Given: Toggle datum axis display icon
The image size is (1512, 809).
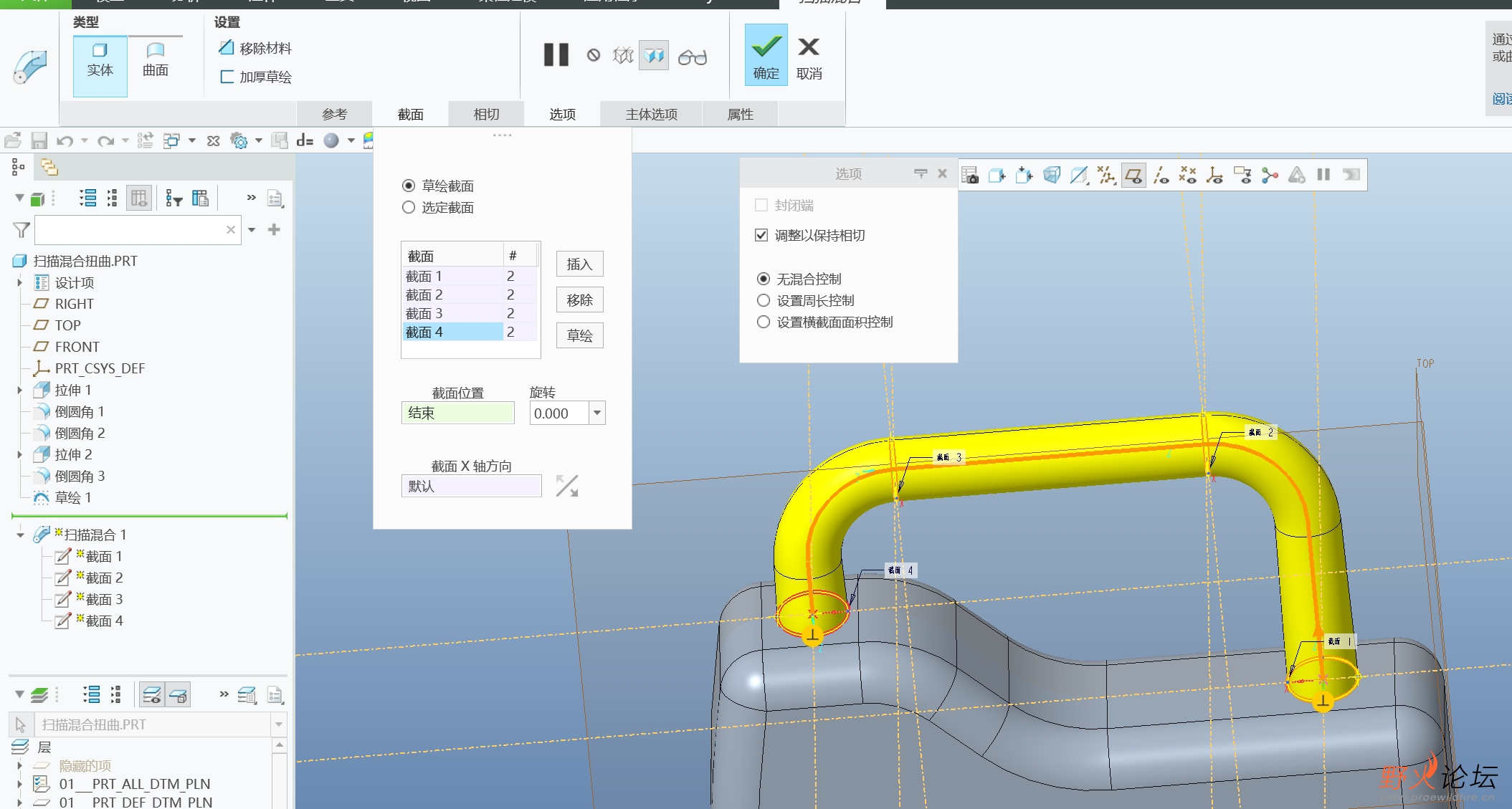Looking at the screenshot, I should (x=1161, y=175).
